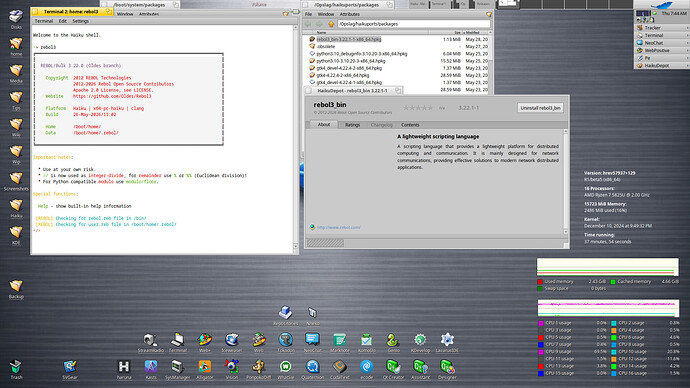Launch the LazarusIDE icon

(447, 340)
